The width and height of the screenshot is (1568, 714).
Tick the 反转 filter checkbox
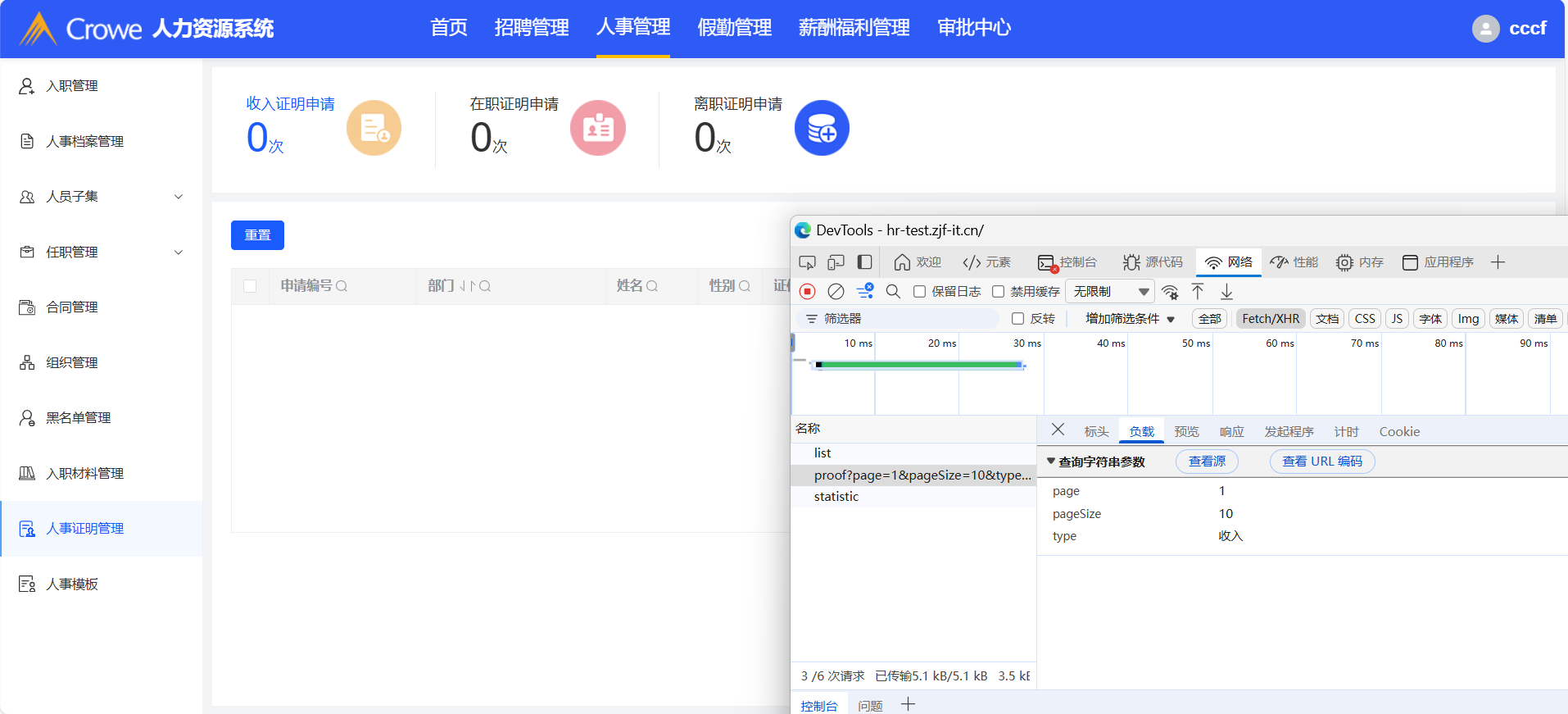pyautogui.click(x=1018, y=319)
